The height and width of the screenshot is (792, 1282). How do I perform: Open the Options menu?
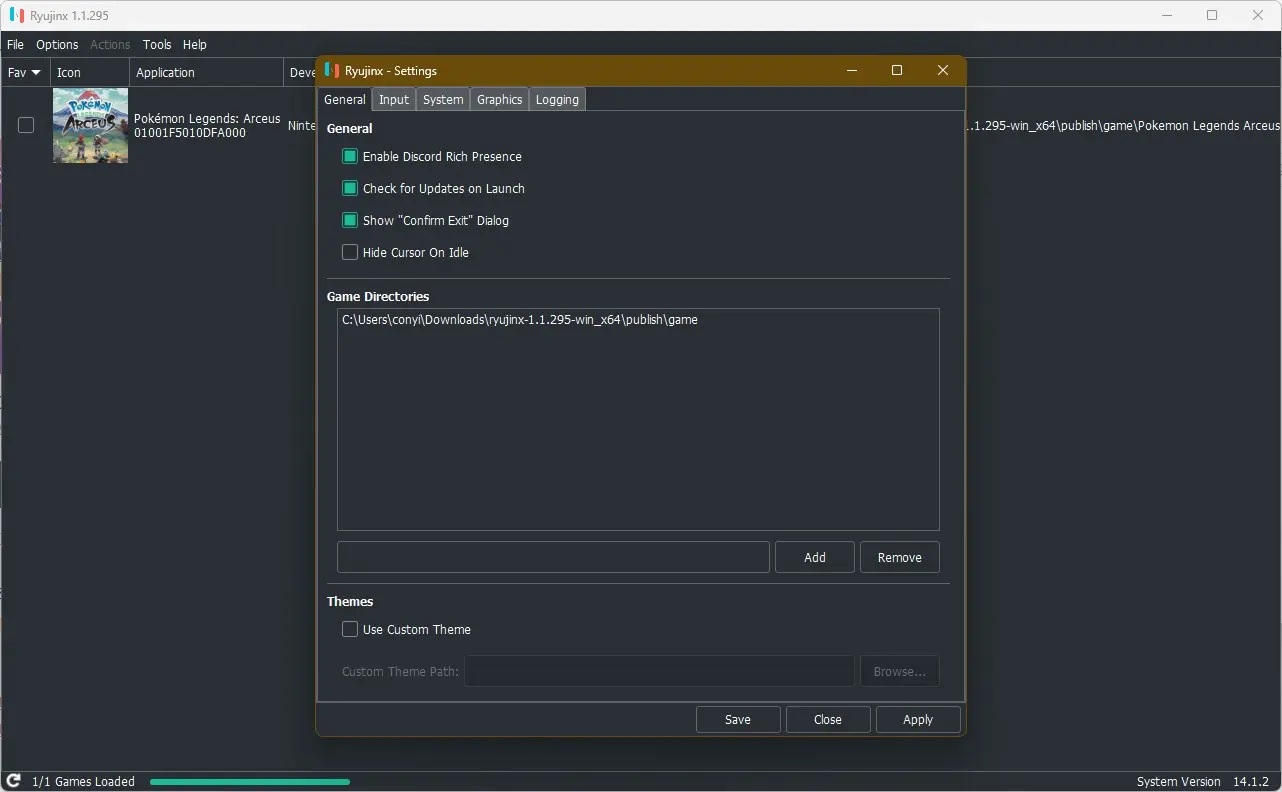point(57,44)
